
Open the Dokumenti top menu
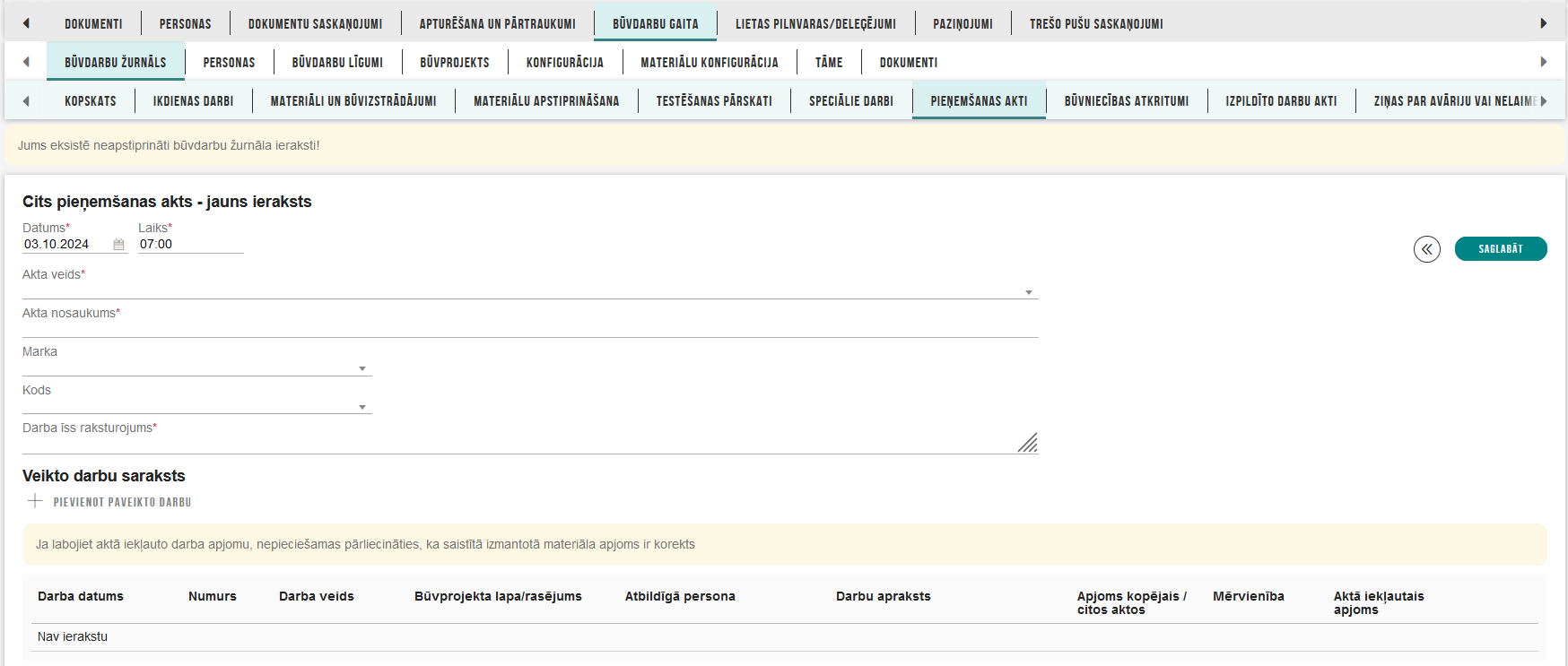click(93, 23)
